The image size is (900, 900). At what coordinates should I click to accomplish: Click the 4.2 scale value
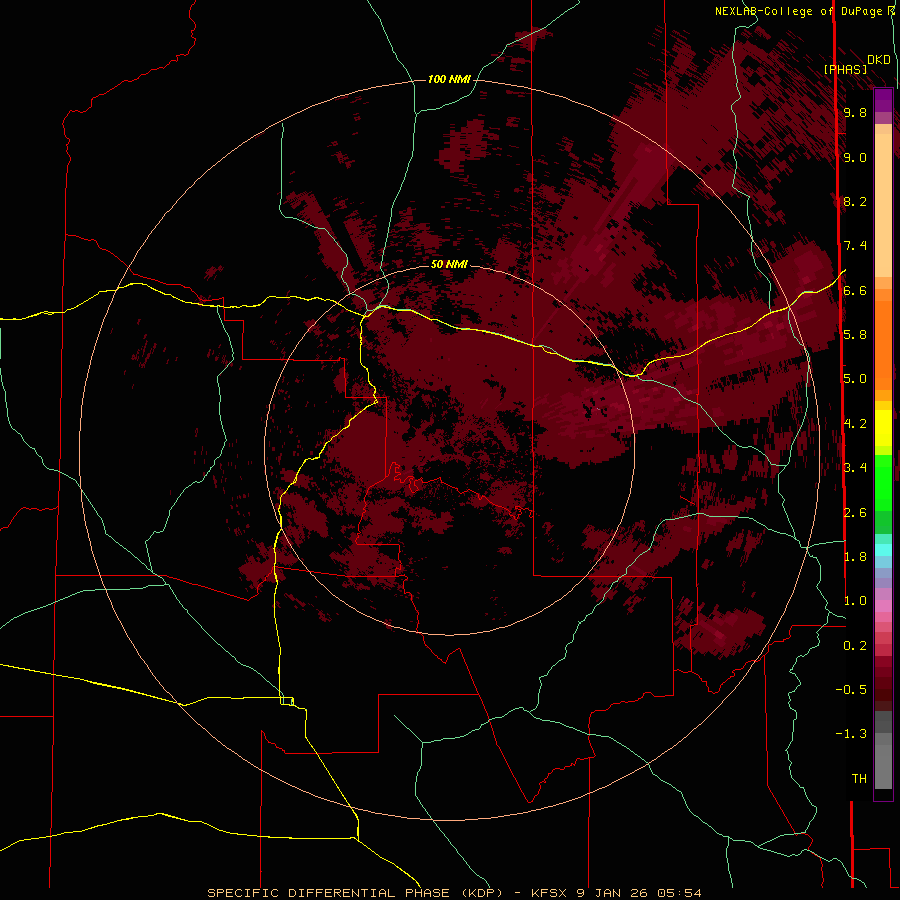coord(855,424)
